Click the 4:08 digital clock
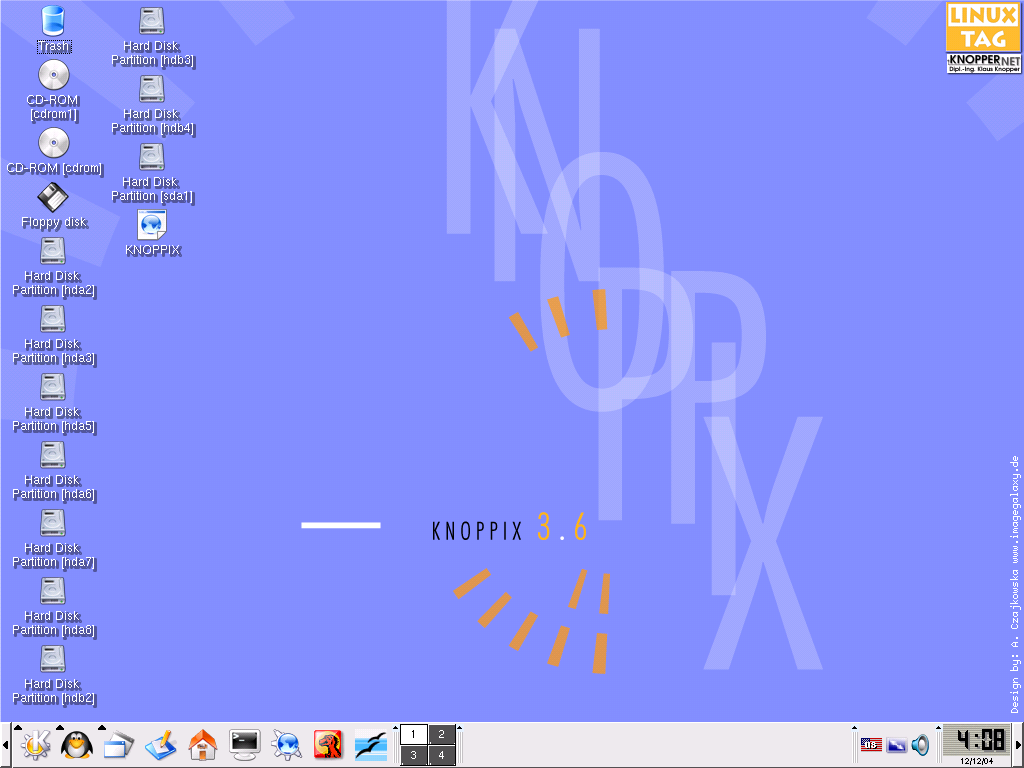Screen dimensions: 1024x768 [x=978, y=741]
